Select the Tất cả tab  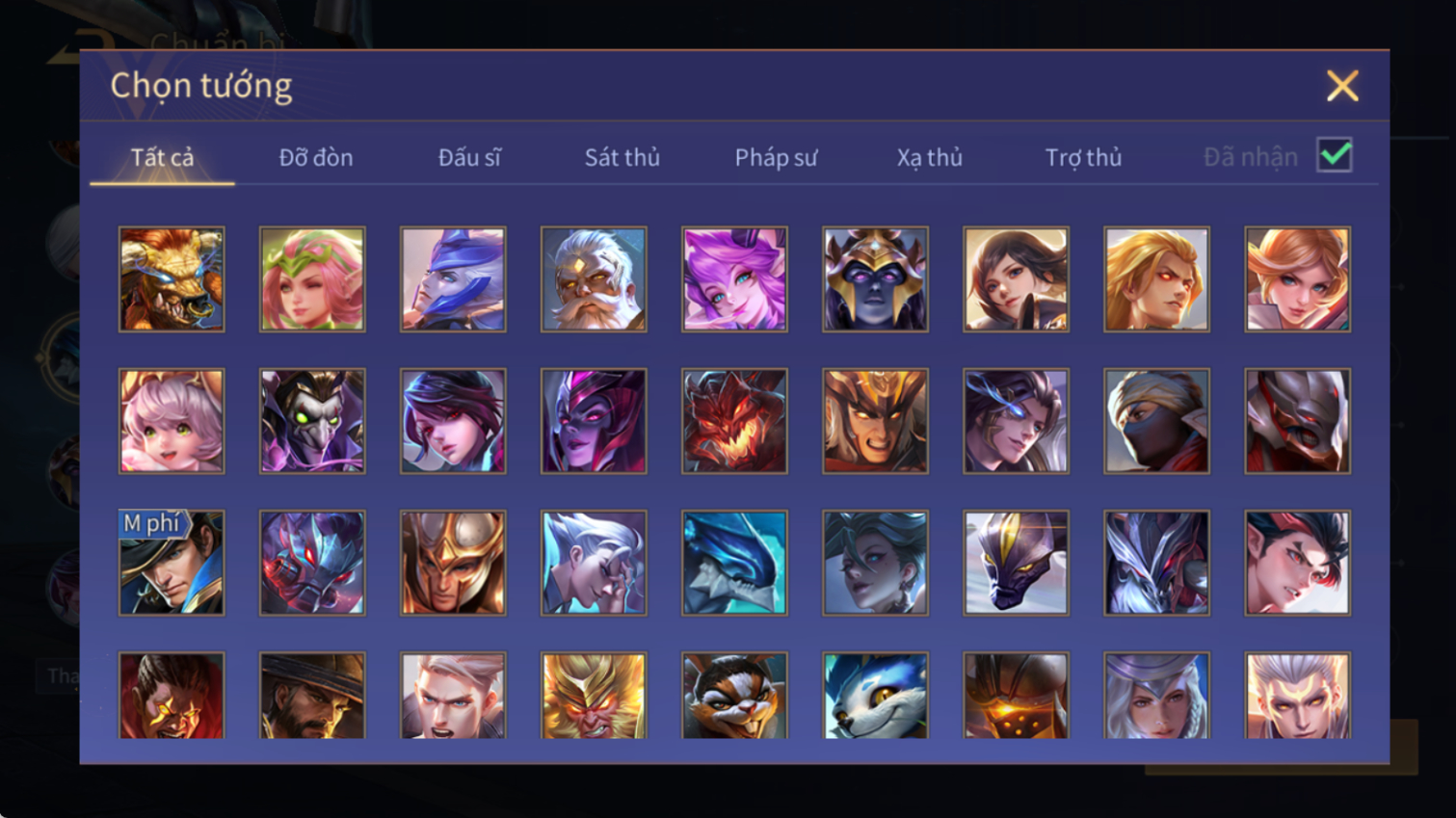[x=162, y=157]
